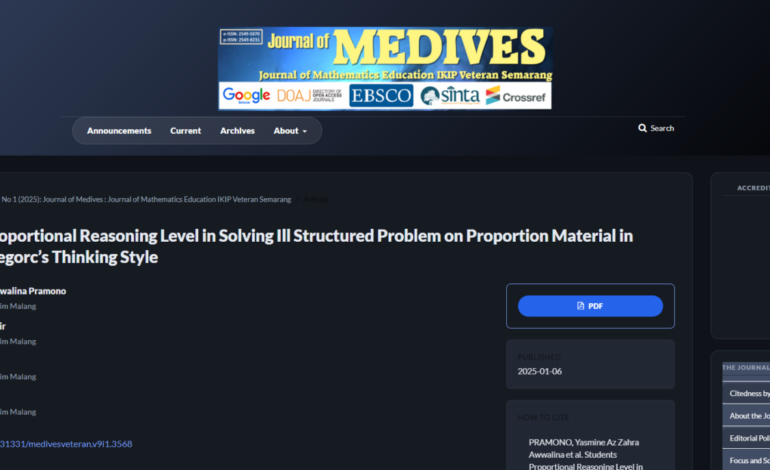This screenshot has height=470, width=770.
Task: Click the Crossref logo in banner
Action: [x=516, y=96]
